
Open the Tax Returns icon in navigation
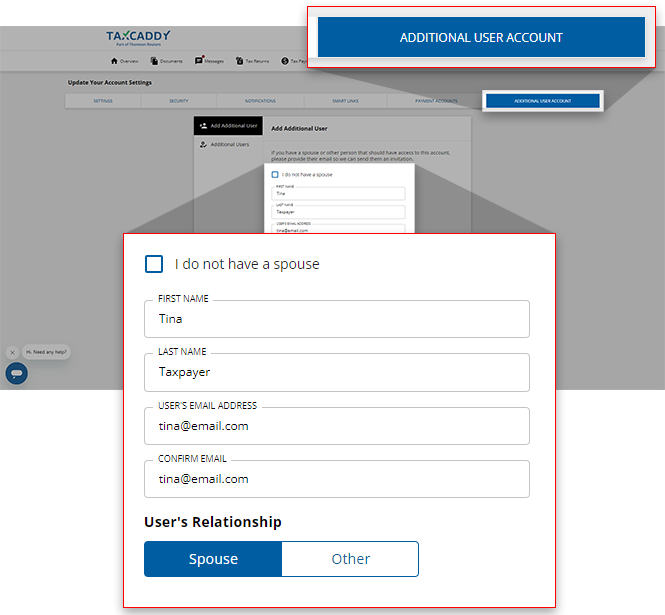click(x=240, y=61)
